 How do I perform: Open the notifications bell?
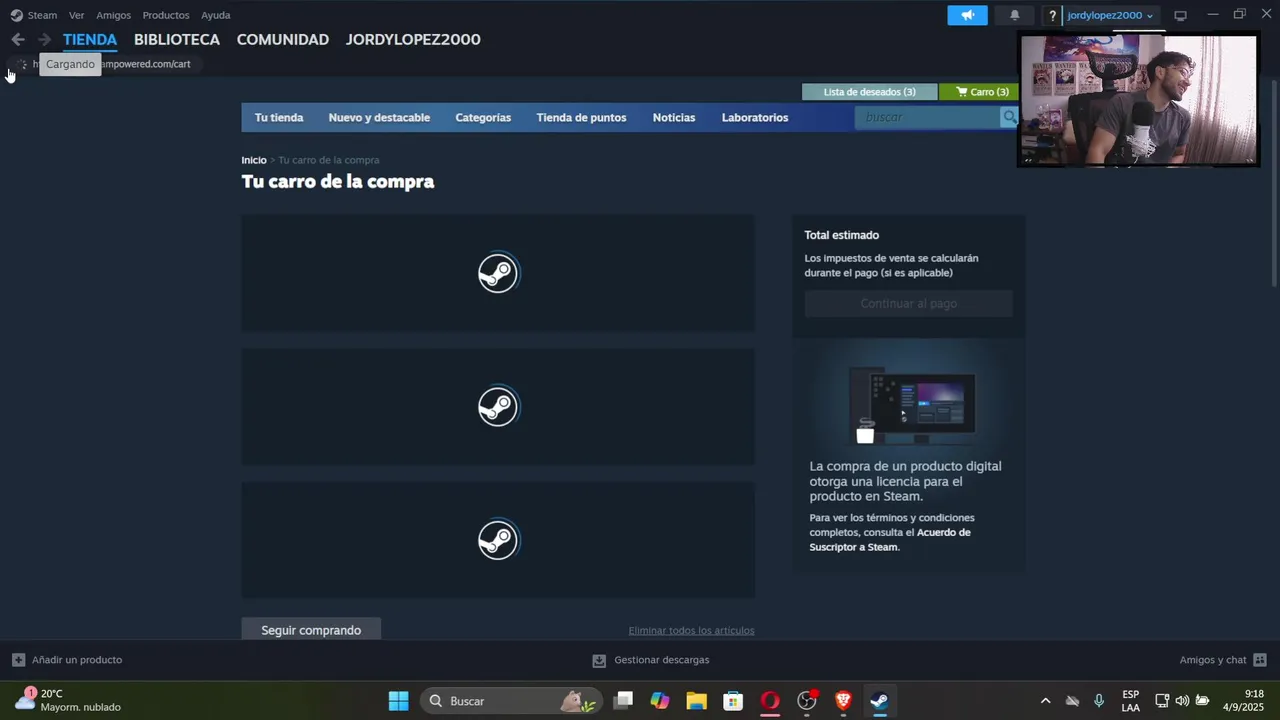point(1015,15)
